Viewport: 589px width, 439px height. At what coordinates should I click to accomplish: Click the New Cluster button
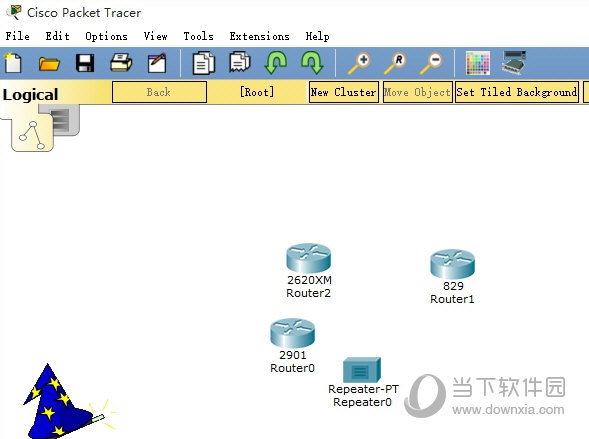tap(343, 92)
